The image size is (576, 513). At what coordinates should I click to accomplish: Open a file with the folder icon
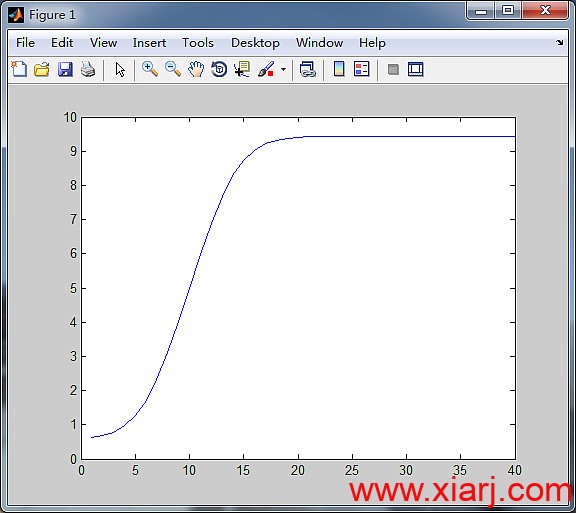(42, 69)
